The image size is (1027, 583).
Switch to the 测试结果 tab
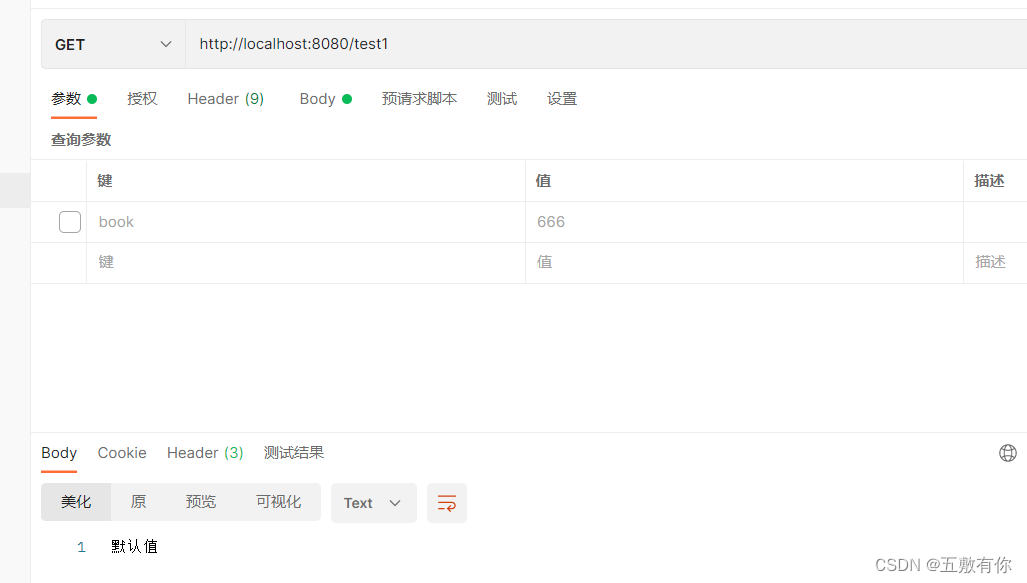point(293,452)
